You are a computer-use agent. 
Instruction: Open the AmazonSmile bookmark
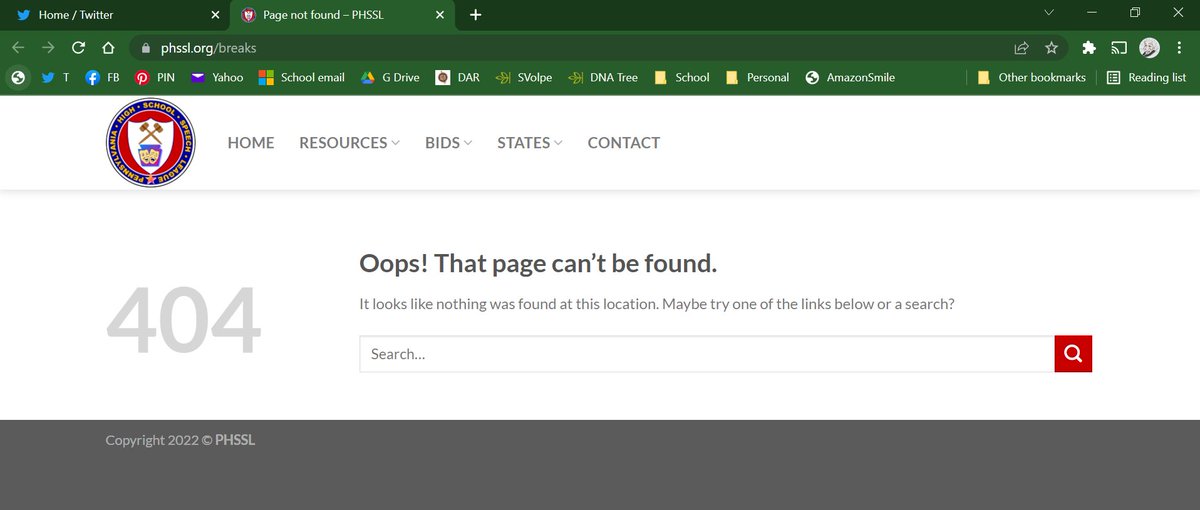click(x=849, y=77)
